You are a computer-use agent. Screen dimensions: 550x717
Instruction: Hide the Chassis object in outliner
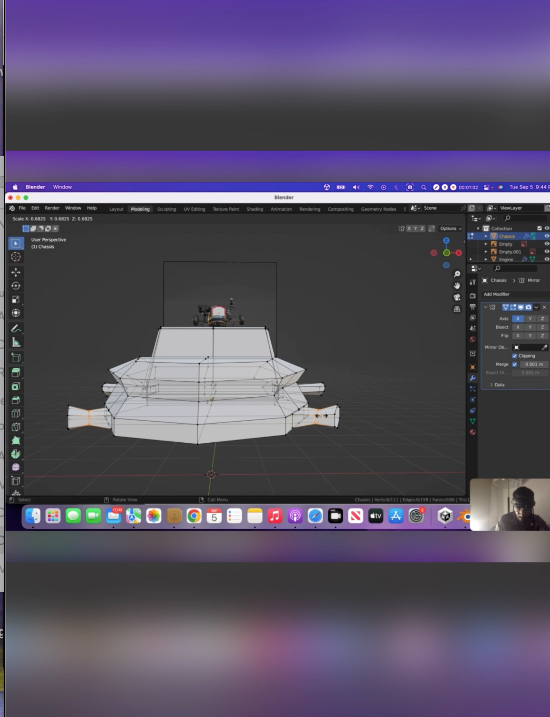pyautogui.click(x=546, y=236)
